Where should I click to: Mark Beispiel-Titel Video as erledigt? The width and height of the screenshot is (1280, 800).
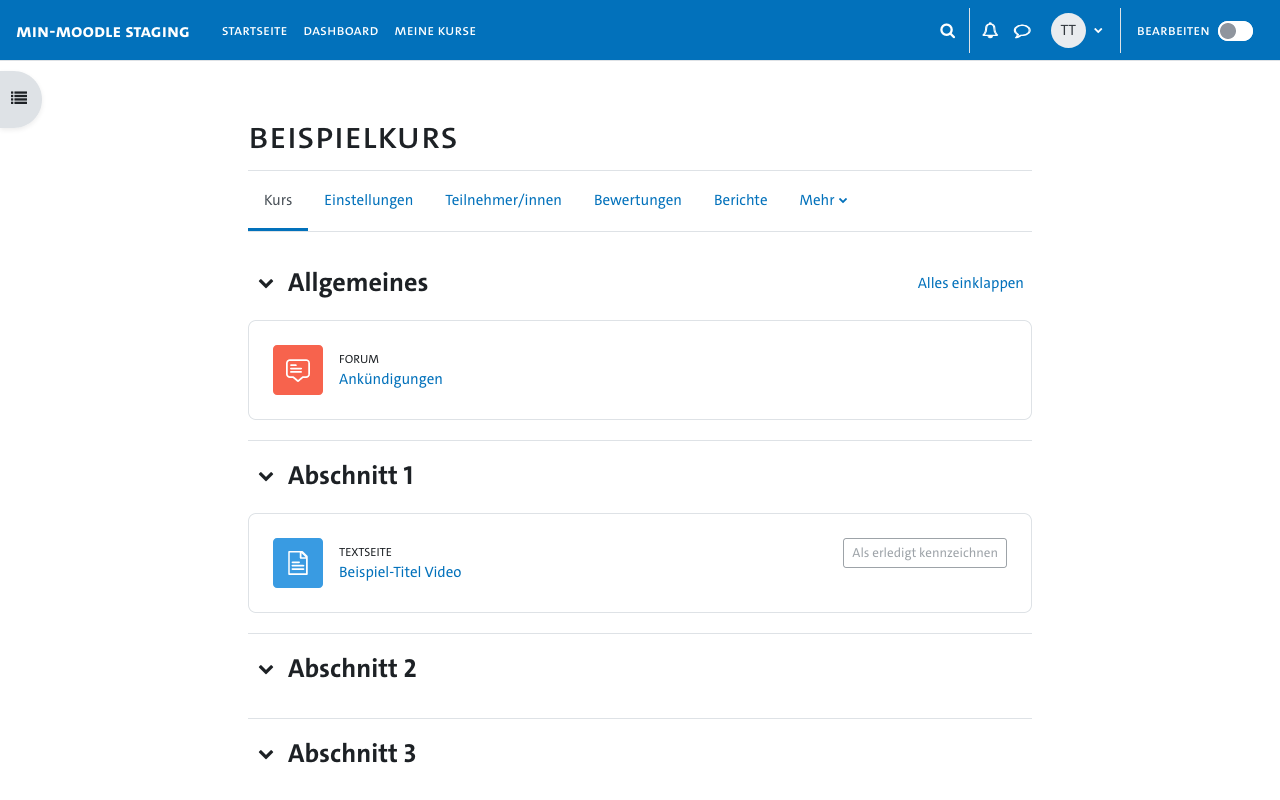(x=925, y=553)
